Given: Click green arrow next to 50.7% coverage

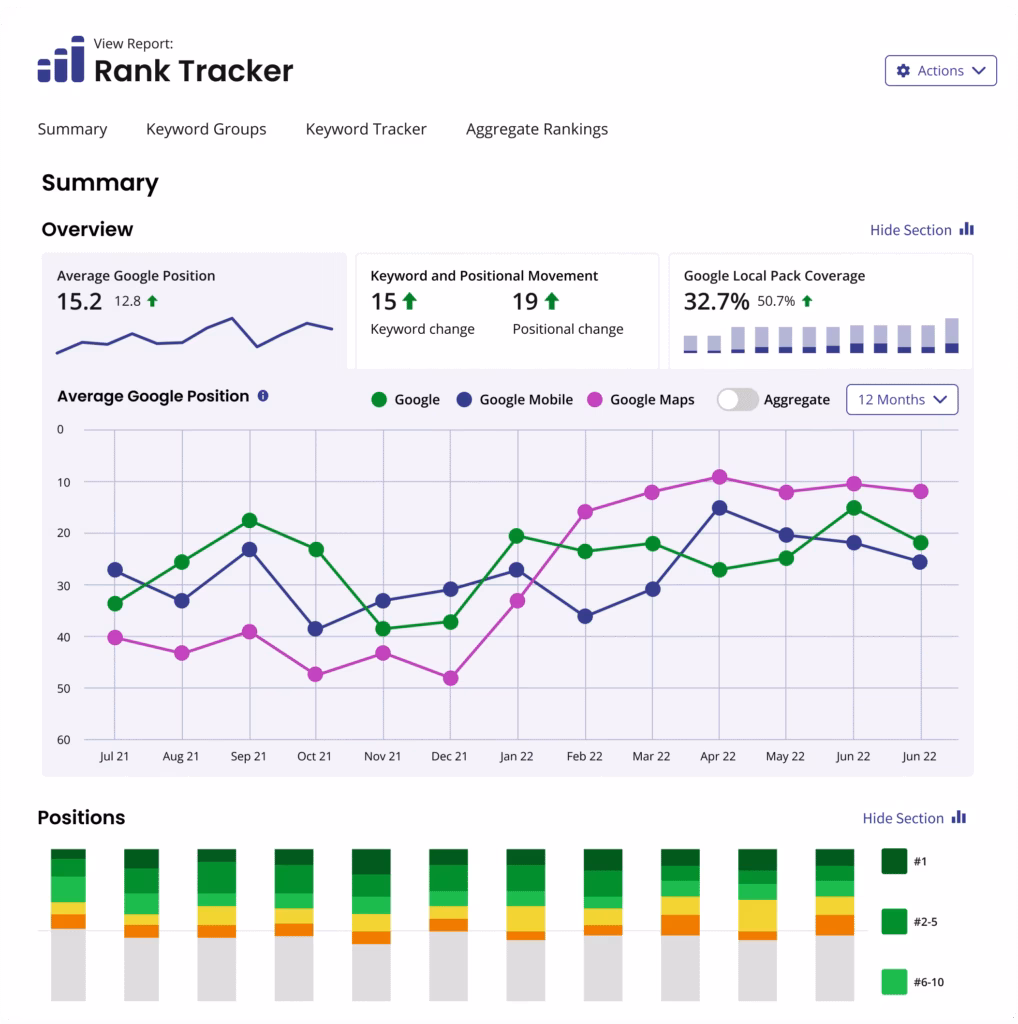Looking at the screenshot, I should click(807, 301).
